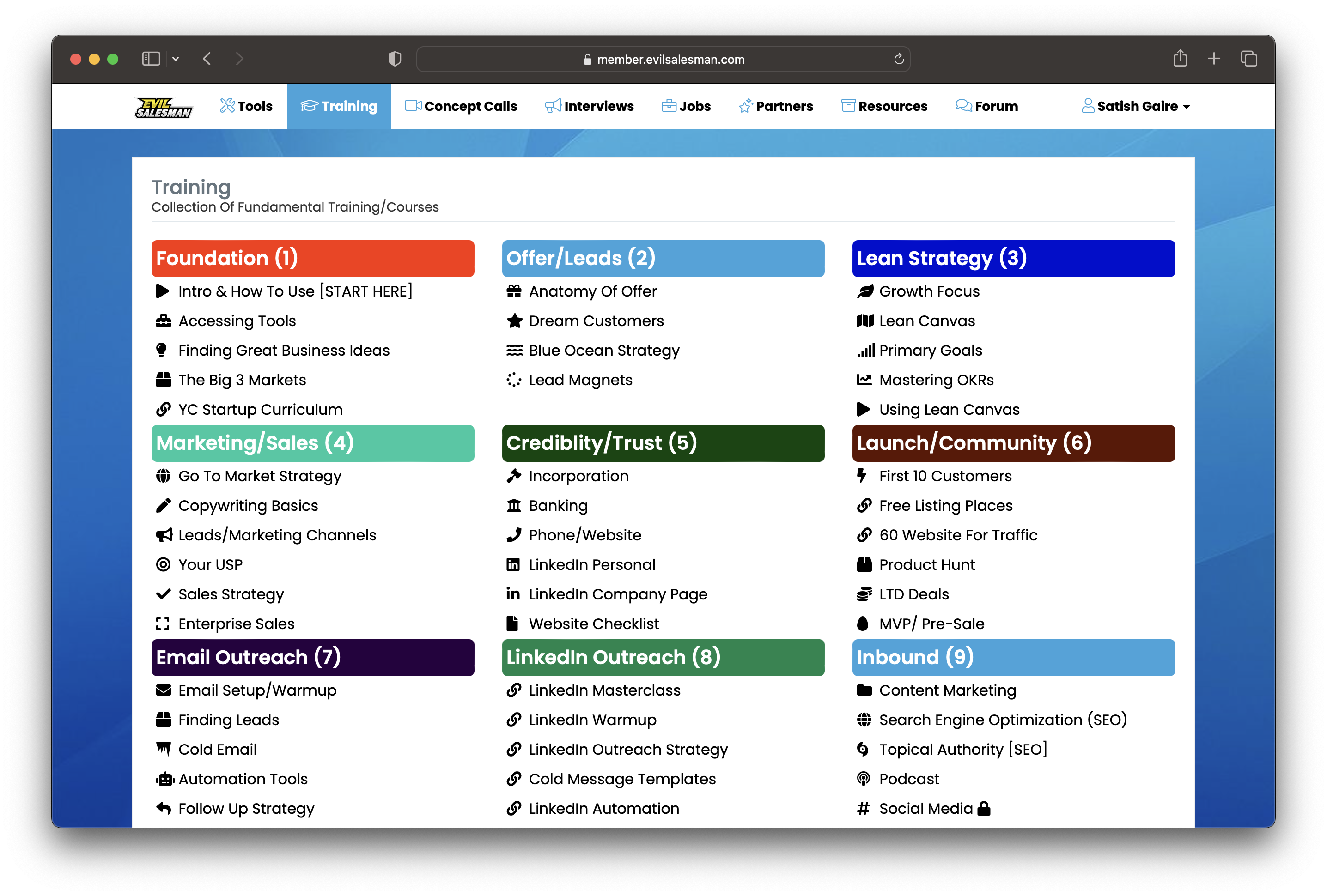Click the lock icon beside Social Media

tap(984, 809)
